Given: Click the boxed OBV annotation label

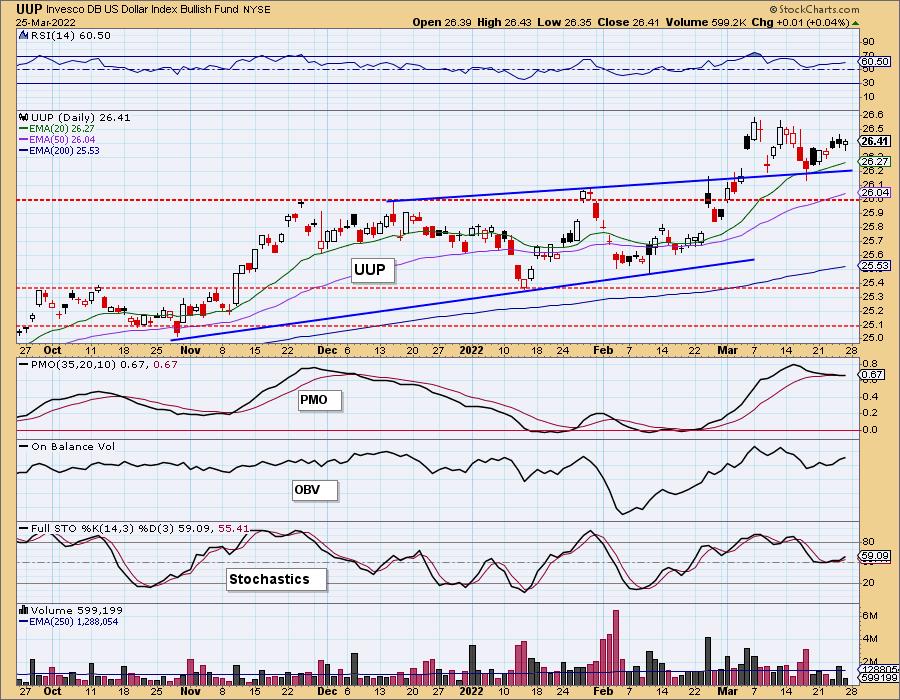Looking at the screenshot, I should coord(314,490).
